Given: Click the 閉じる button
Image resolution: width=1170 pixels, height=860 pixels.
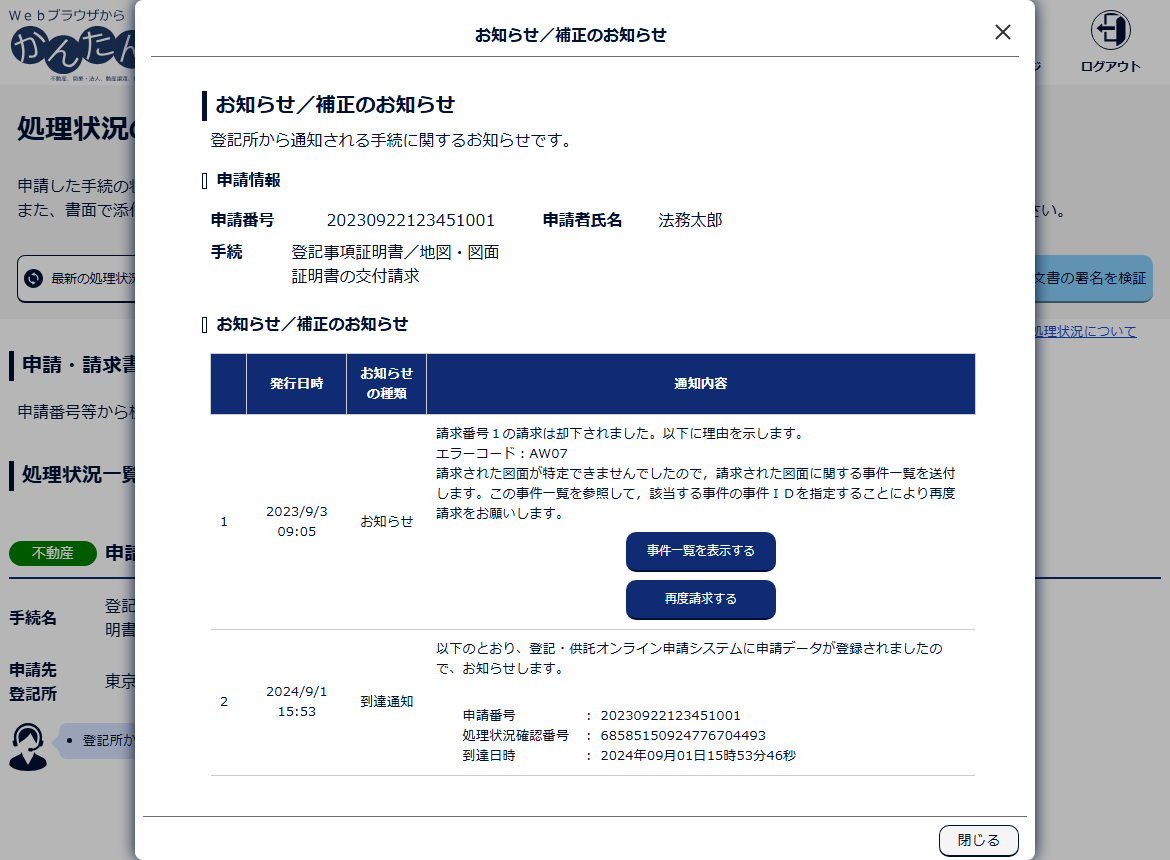Looking at the screenshot, I should click(978, 840).
